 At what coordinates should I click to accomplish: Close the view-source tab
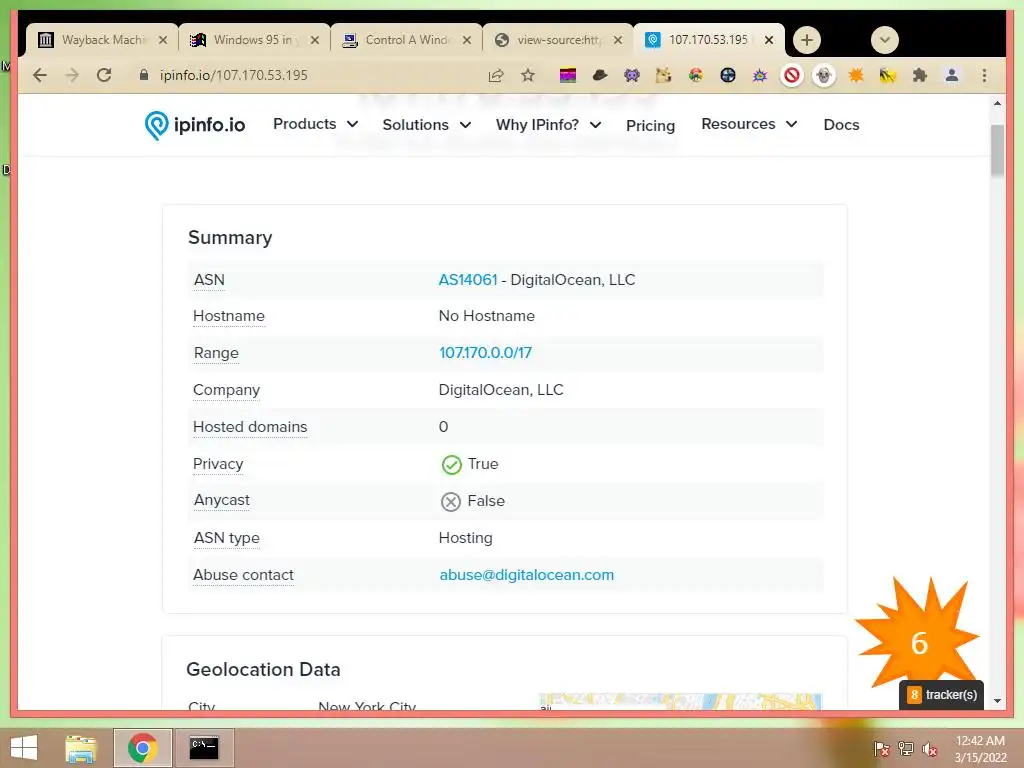(617, 40)
